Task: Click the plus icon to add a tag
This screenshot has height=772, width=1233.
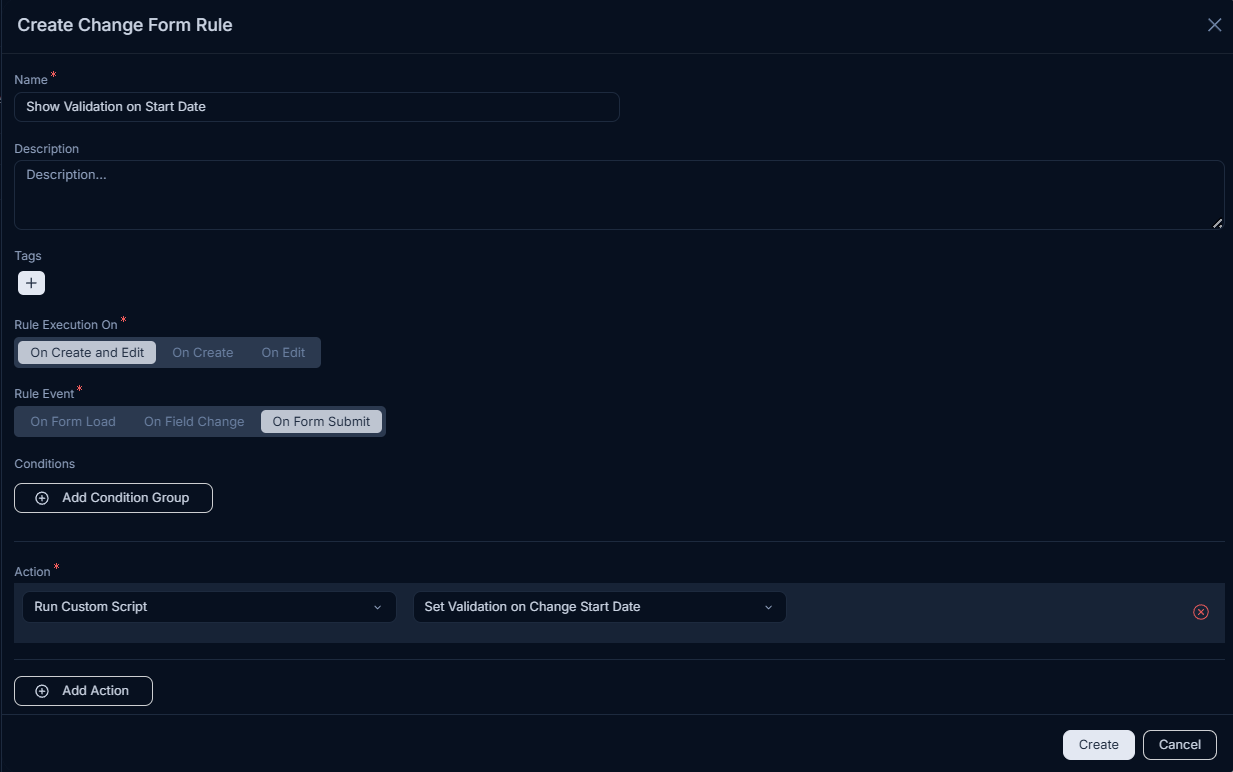Action: (31, 283)
